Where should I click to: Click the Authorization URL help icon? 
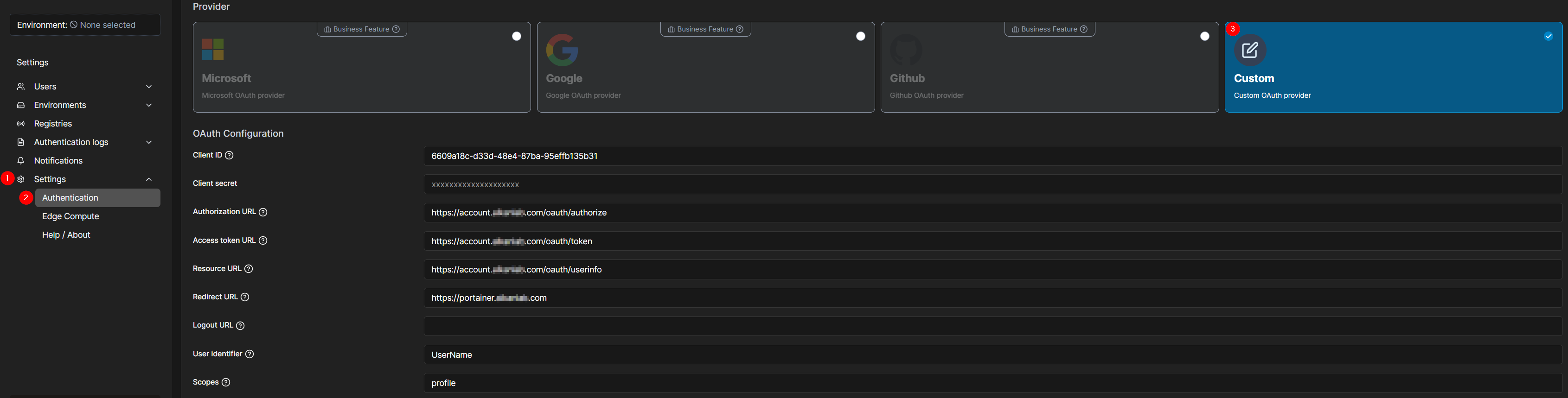coord(263,212)
